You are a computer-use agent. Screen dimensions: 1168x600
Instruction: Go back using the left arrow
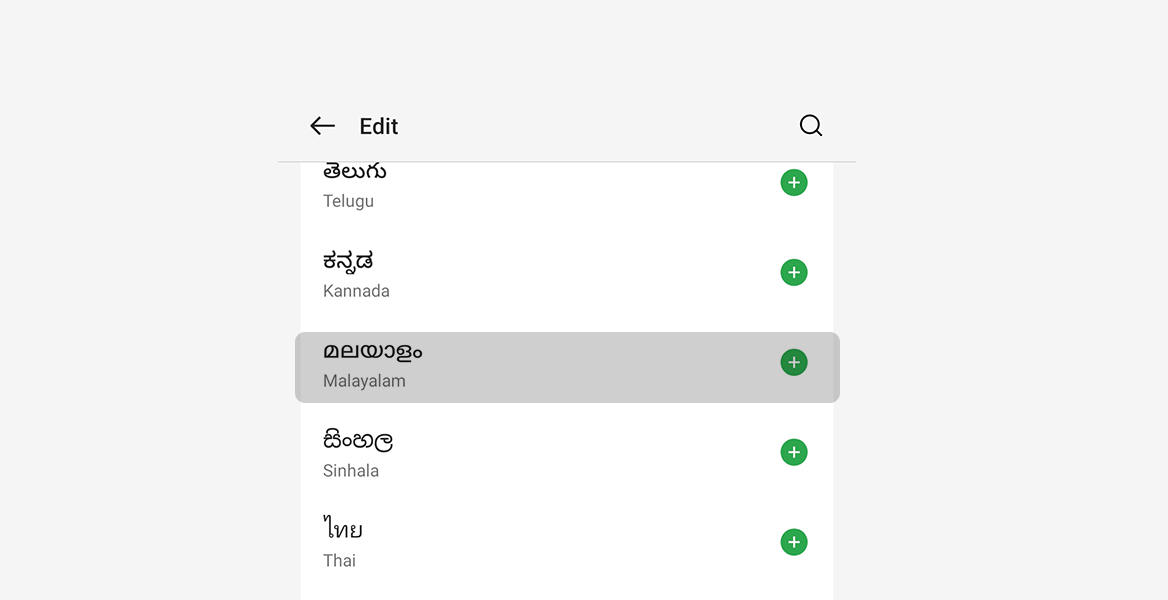tap(322, 126)
